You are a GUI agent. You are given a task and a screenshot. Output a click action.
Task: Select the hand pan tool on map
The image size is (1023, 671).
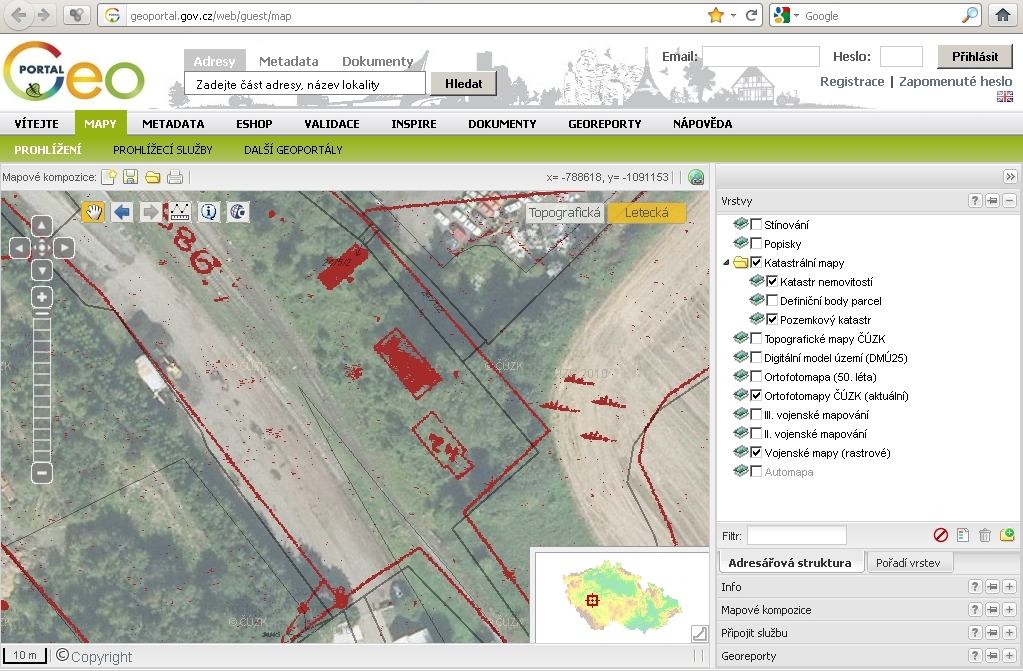pyautogui.click(x=94, y=211)
